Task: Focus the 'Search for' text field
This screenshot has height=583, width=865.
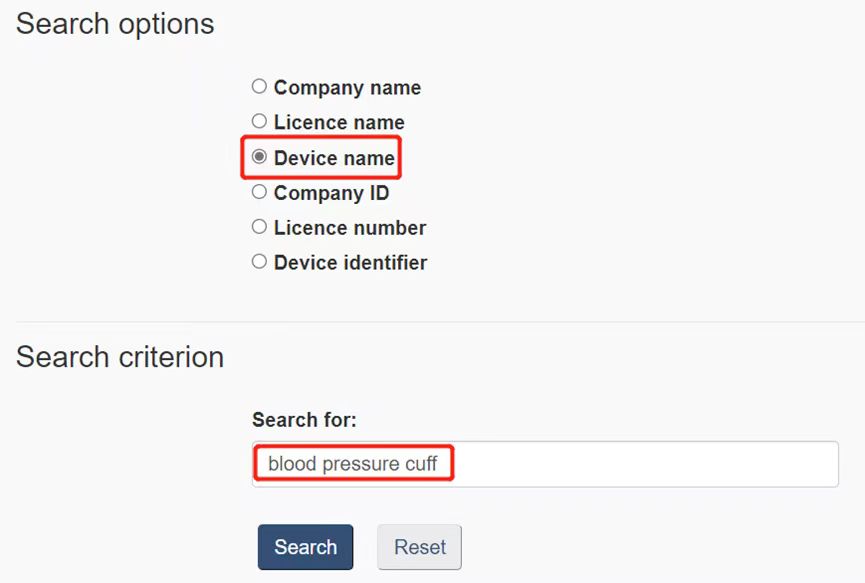Action: pyautogui.click(x=545, y=464)
